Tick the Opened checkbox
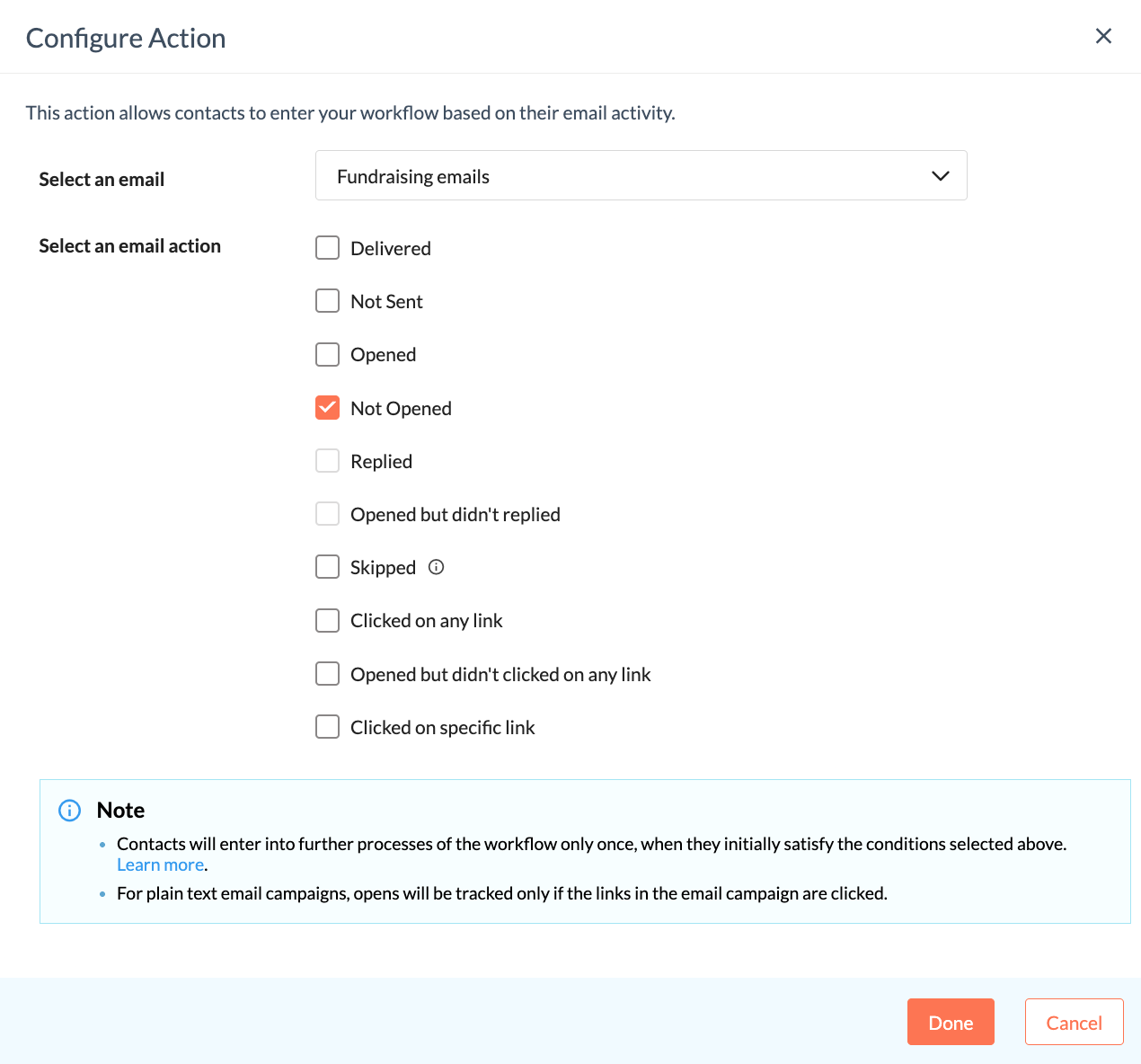This screenshot has width=1141, height=1064. tap(328, 355)
